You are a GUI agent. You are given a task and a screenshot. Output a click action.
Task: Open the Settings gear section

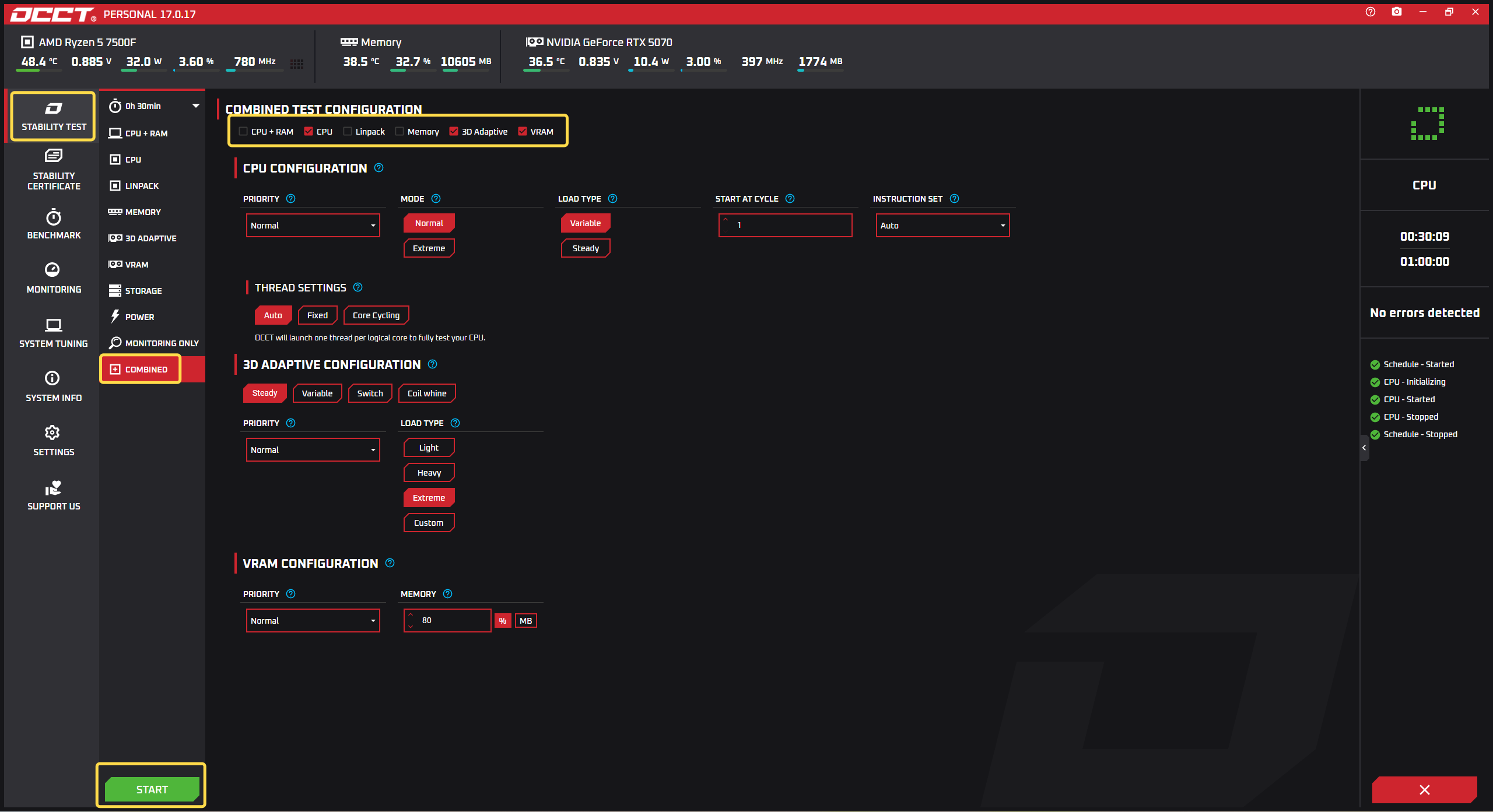(x=53, y=441)
